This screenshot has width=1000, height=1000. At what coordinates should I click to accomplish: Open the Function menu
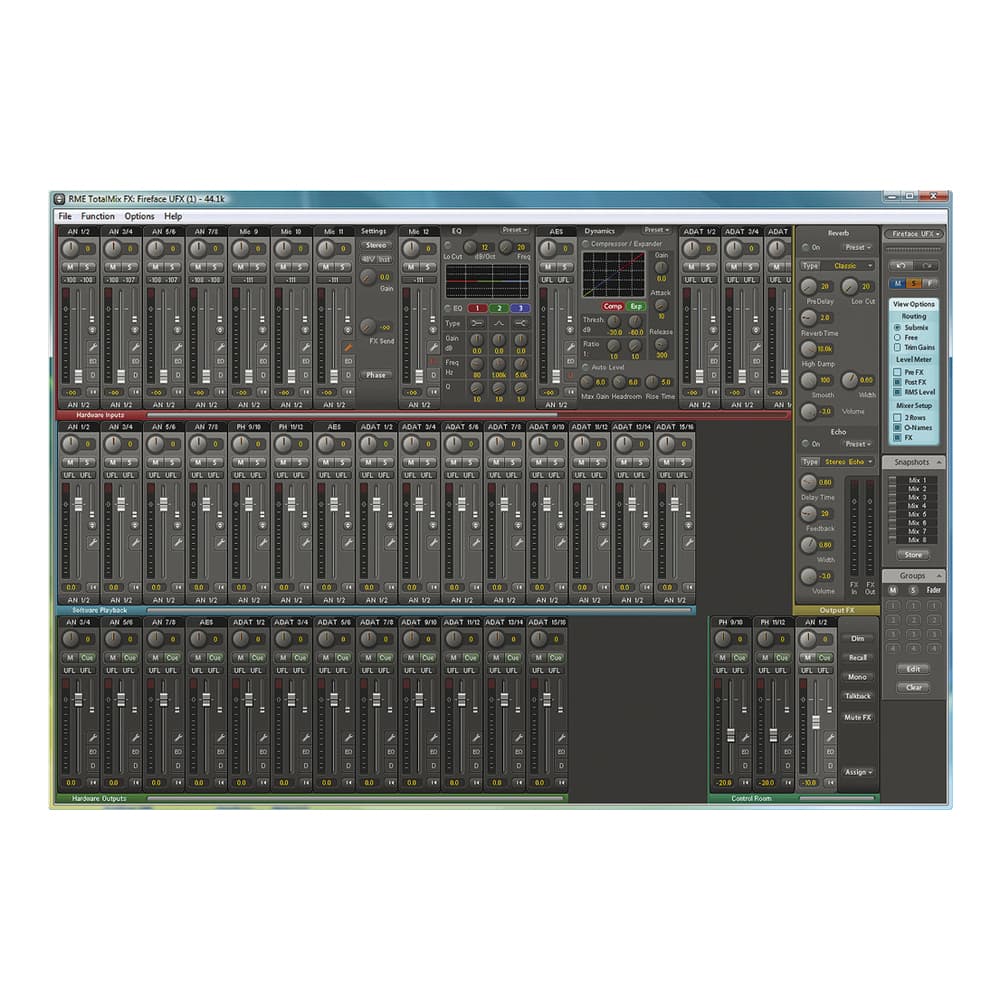click(x=98, y=216)
